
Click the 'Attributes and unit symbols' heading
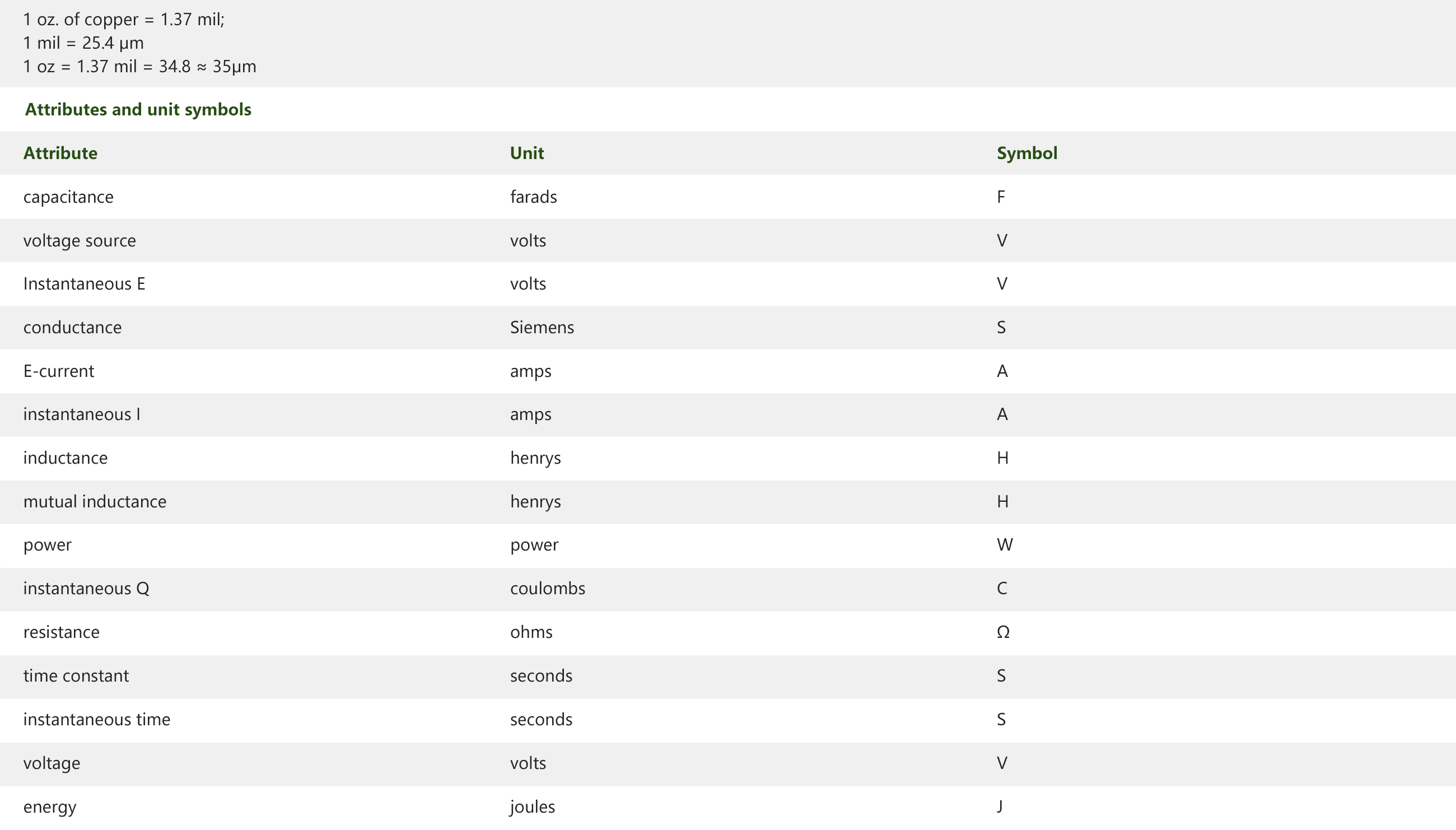click(138, 109)
